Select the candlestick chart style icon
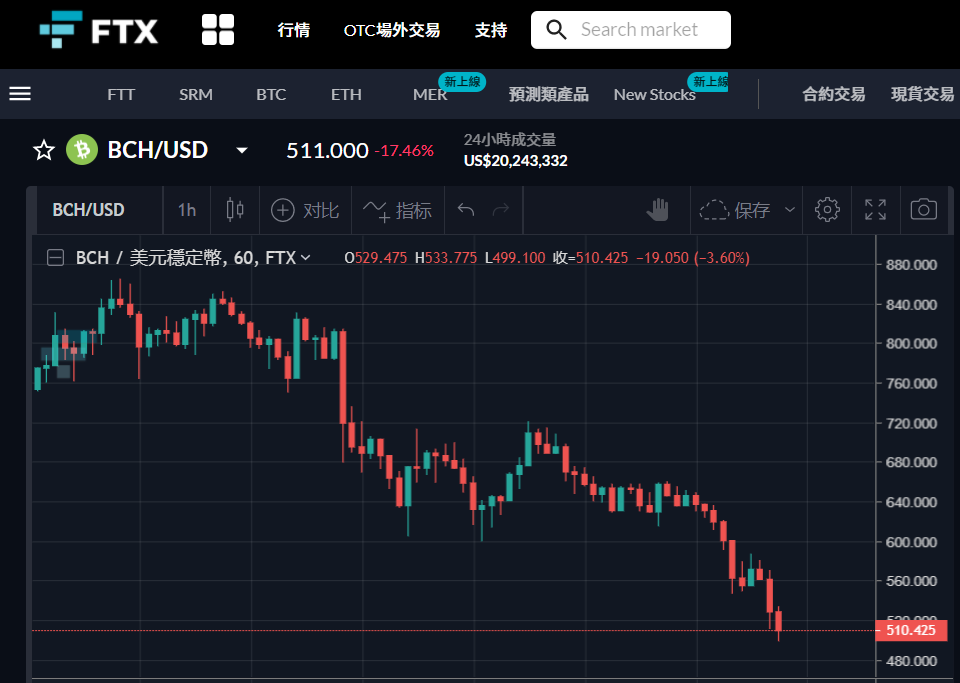Viewport: 960px width, 683px height. click(235, 210)
